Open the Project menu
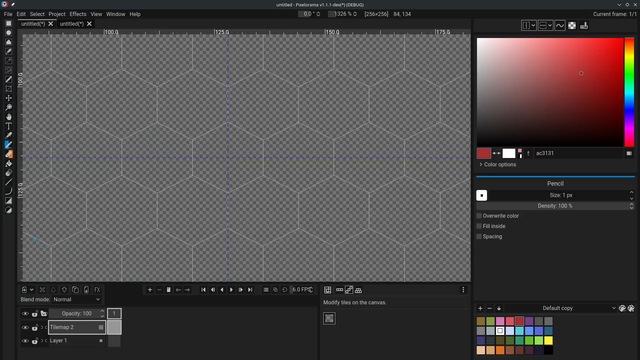The height and width of the screenshot is (360, 640). coord(57,14)
